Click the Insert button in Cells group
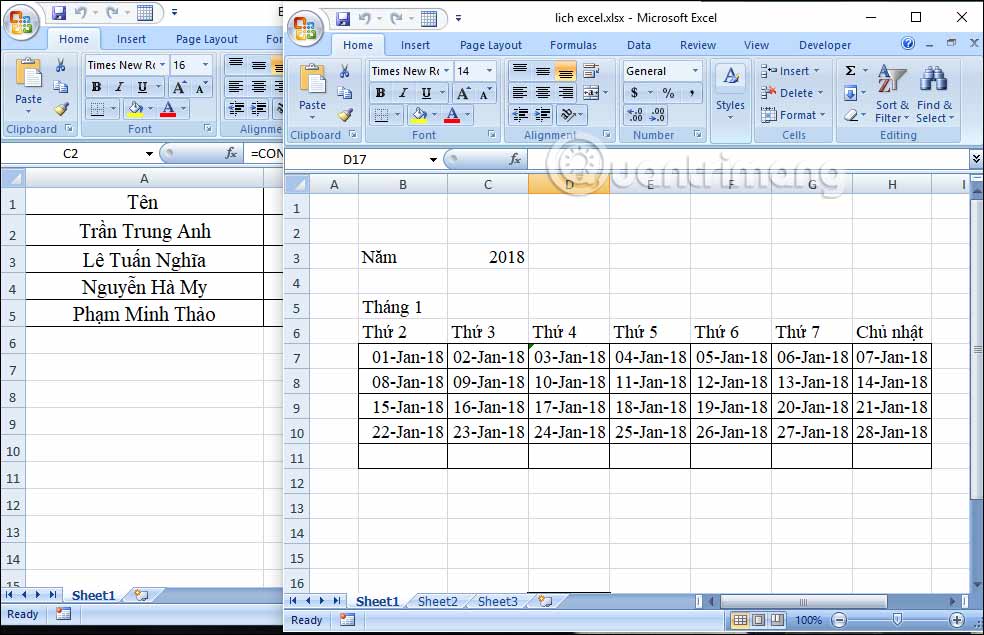Viewport: 984px width, 635px height. [x=792, y=70]
